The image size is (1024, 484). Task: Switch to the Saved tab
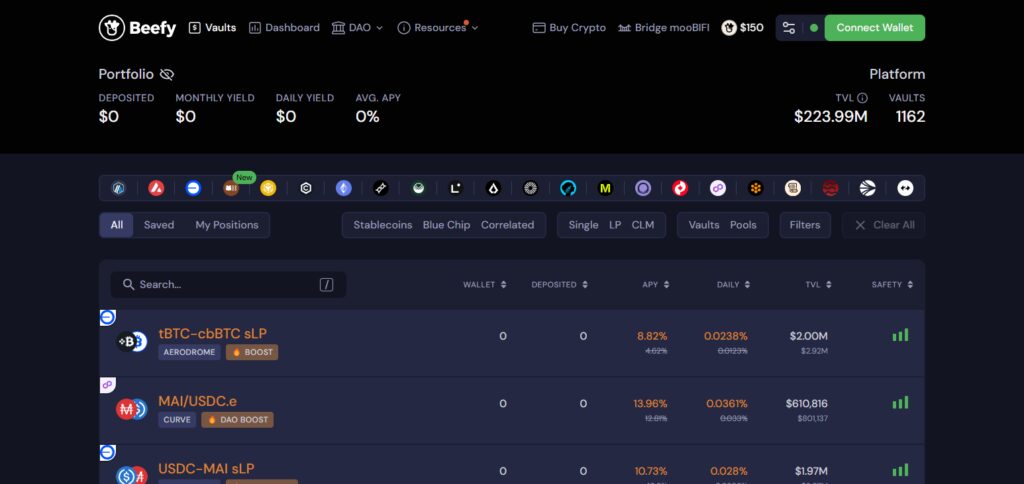pyautogui.click(x=159, y=225)
